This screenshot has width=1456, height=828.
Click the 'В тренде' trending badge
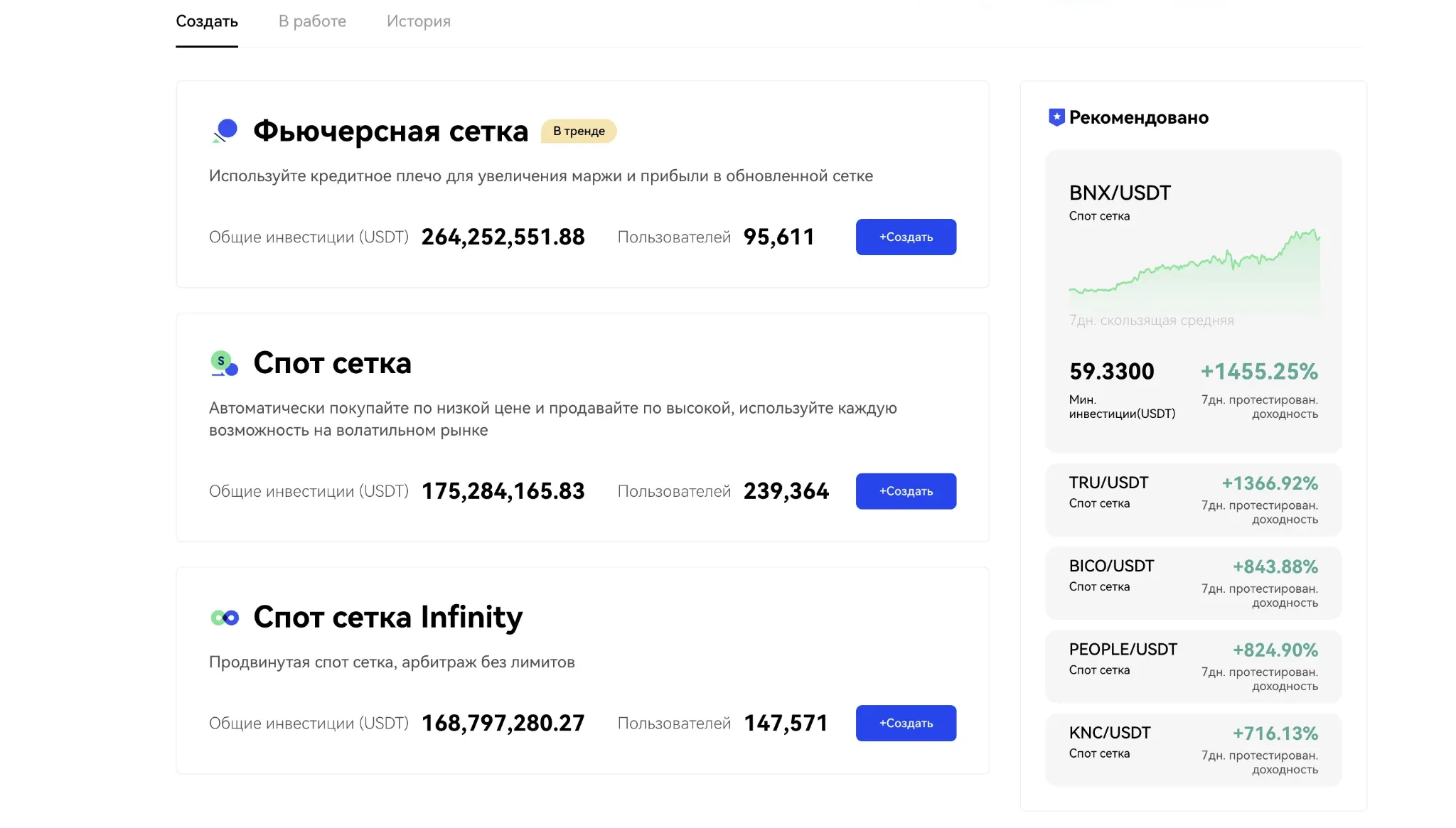point(579,131)
